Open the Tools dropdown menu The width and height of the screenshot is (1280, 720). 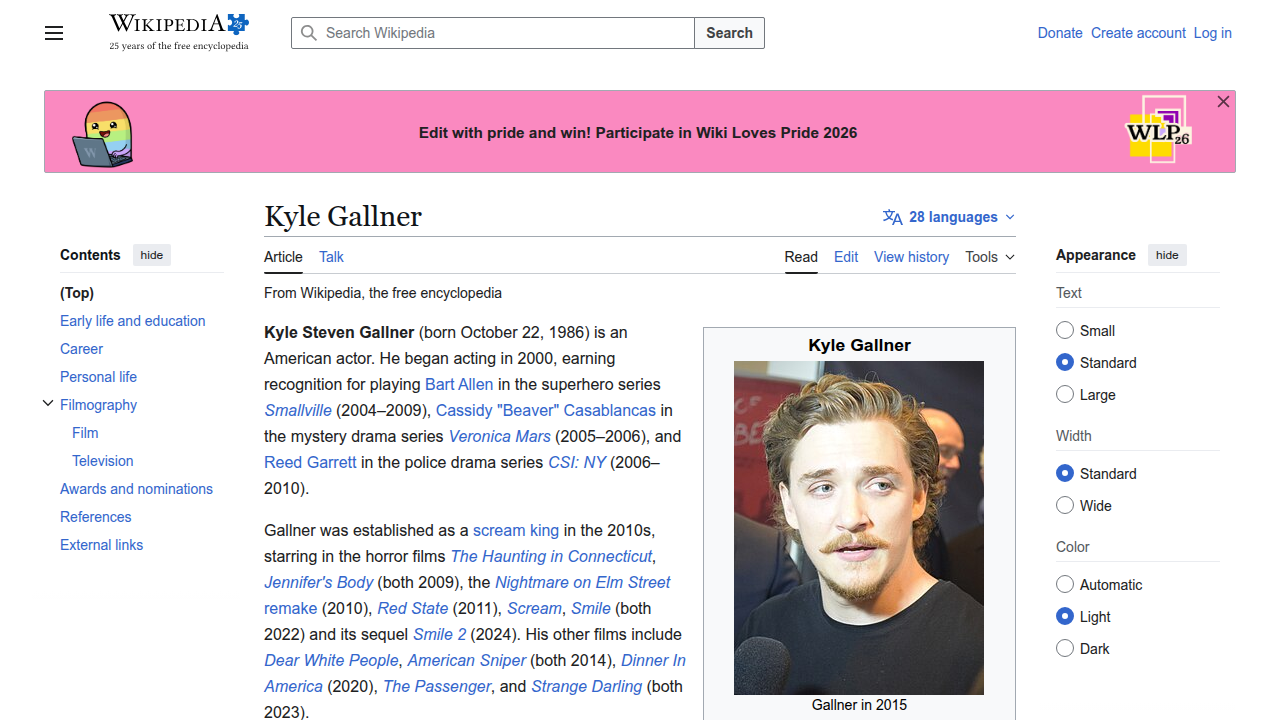tap(990, 257)
